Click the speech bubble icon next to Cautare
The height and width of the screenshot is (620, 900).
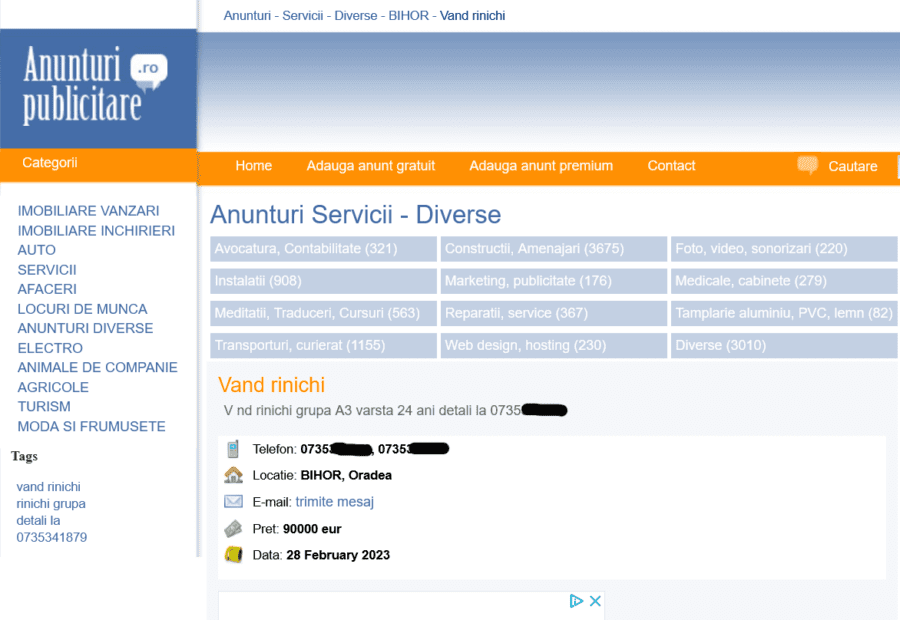[x=806, y=164]
